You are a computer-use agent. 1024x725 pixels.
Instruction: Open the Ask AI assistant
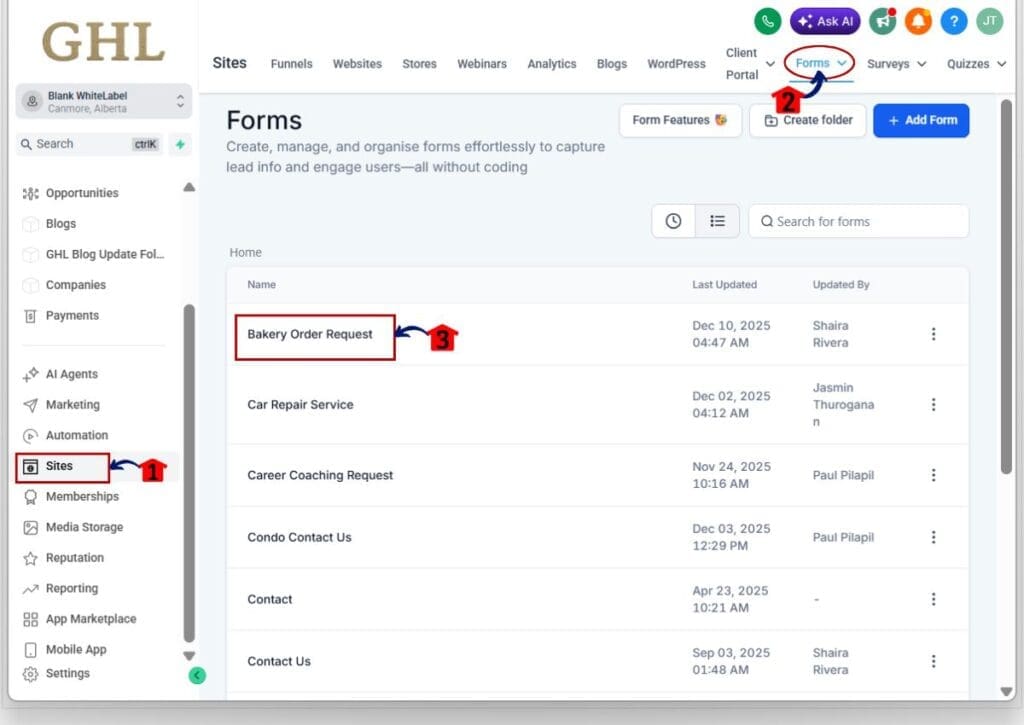click(x=824, y=21)
